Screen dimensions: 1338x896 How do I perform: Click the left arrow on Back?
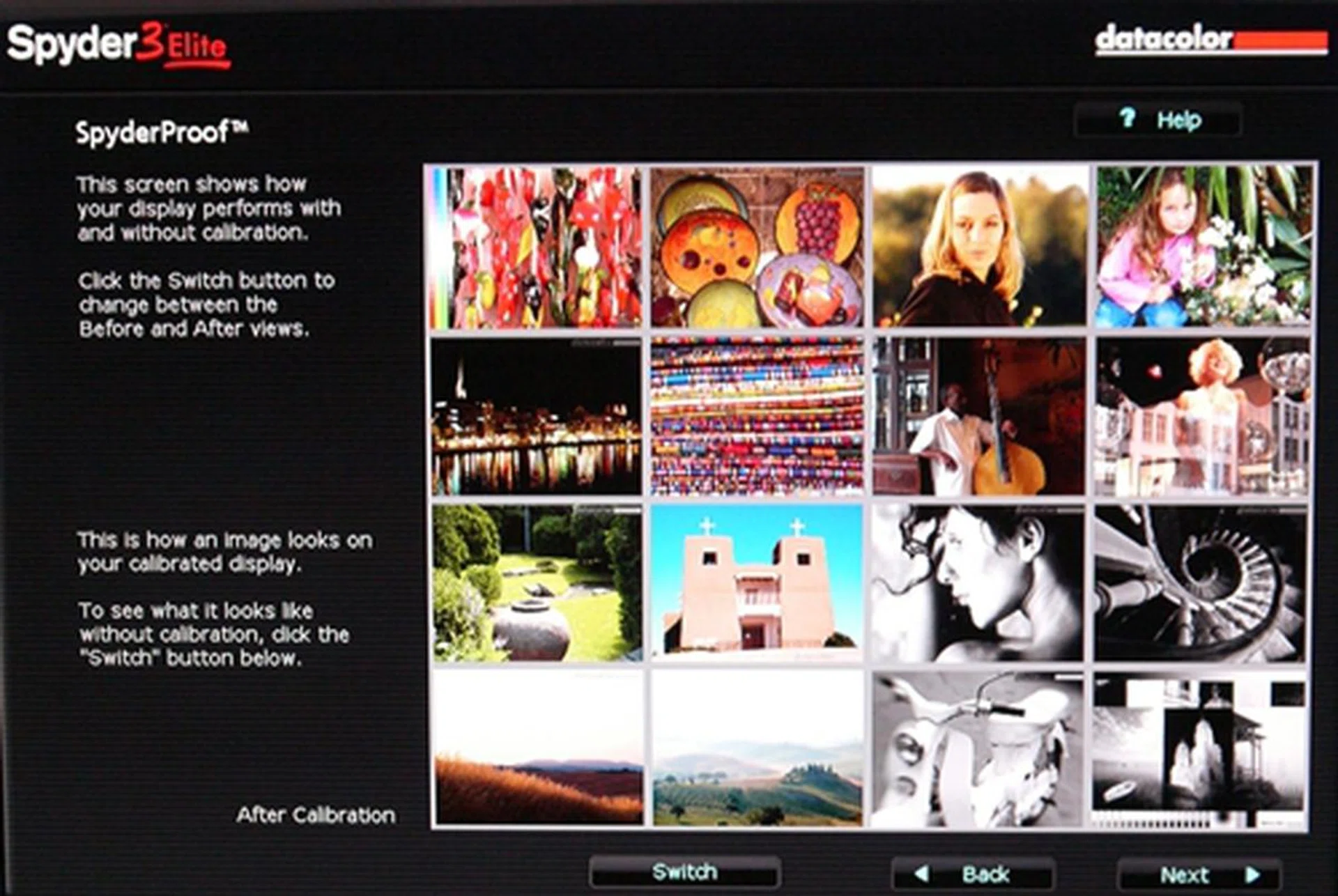[921, 874]
